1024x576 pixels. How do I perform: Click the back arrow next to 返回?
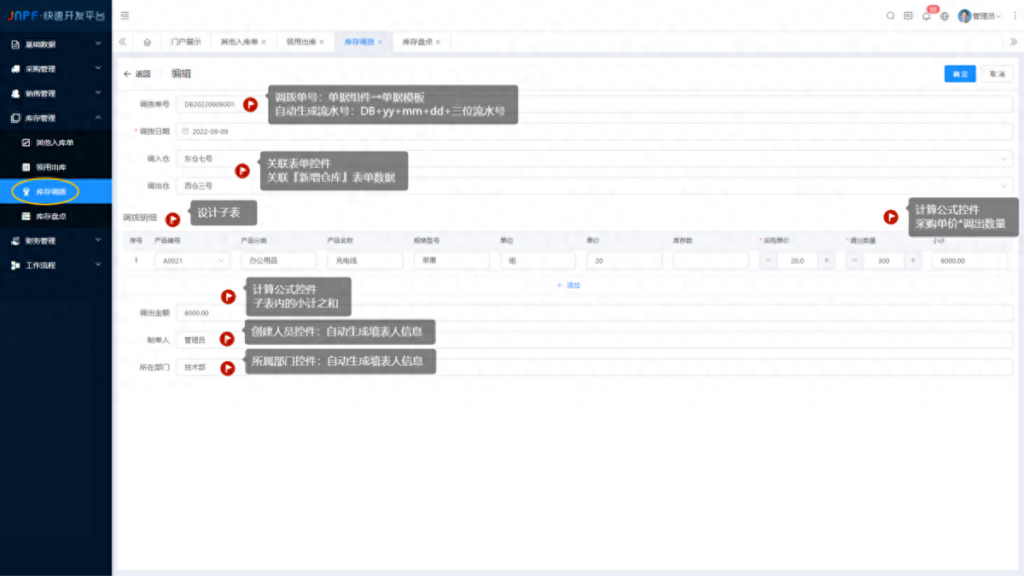(x=127, y=74)
